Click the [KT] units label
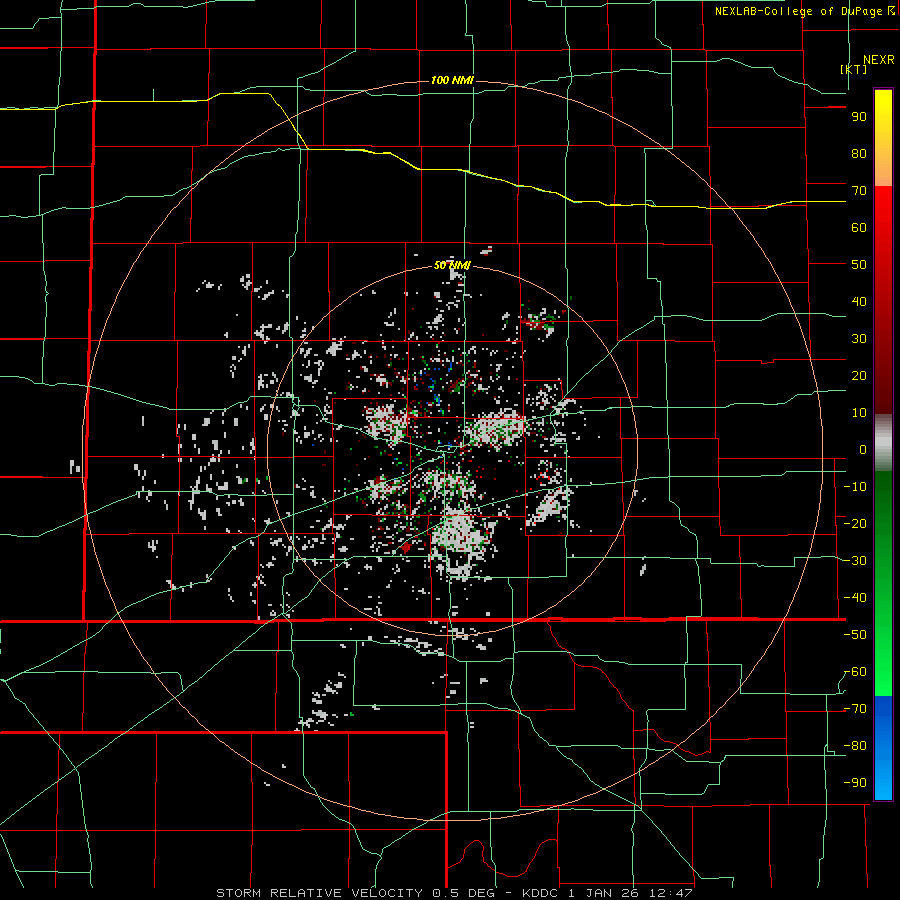900x900 pixels. tap(854, 69)
